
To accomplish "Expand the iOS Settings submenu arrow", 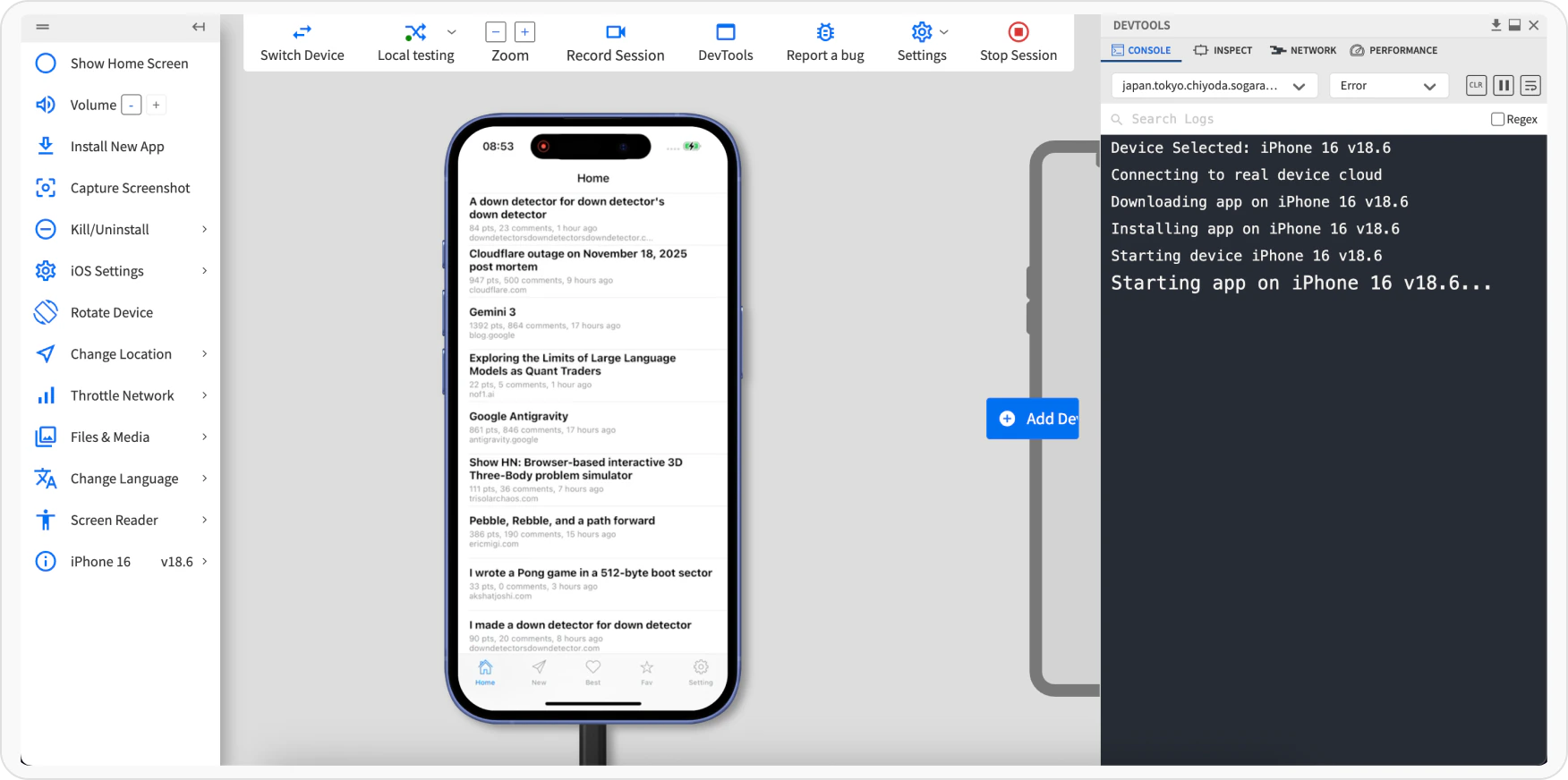I will tap(205, 271).
